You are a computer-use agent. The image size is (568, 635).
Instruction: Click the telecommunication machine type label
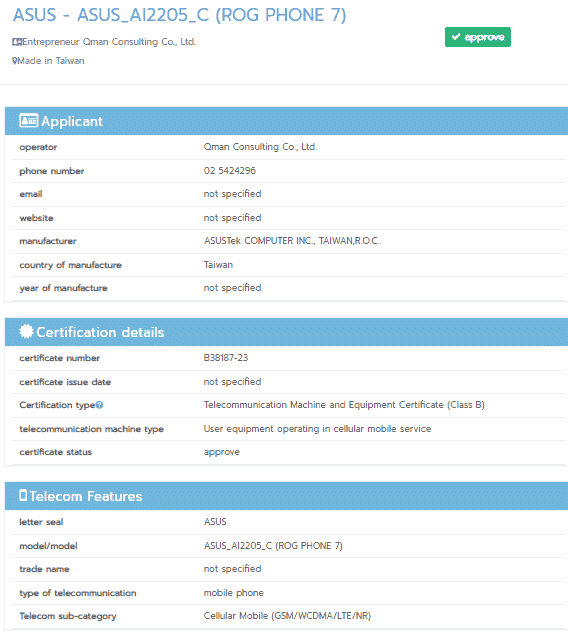(x=91, y=429)
